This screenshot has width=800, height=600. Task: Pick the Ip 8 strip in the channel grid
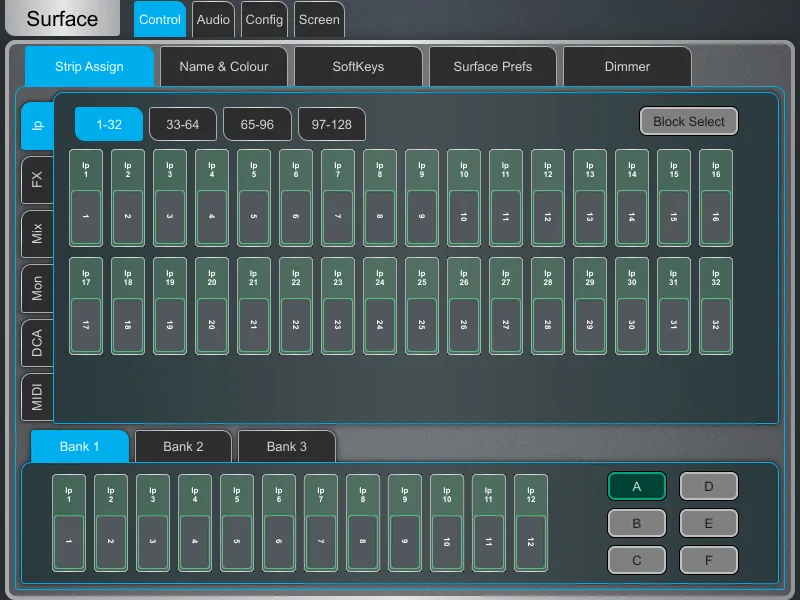coord(380,198)
